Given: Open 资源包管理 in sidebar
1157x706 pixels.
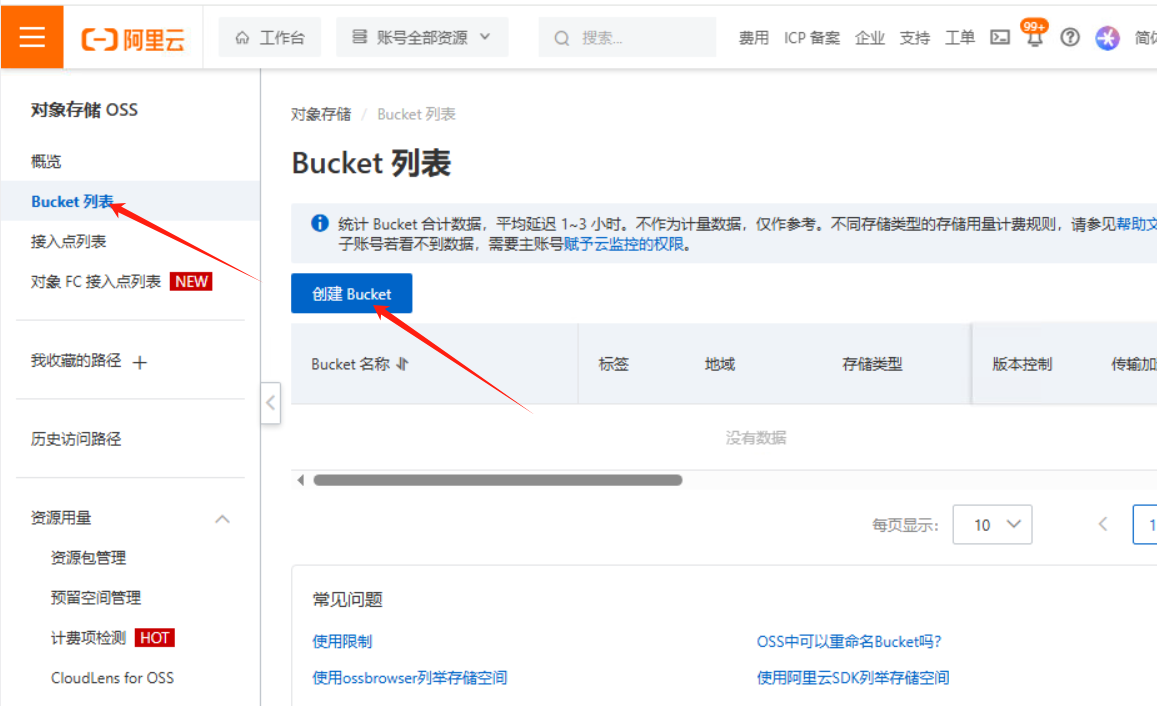Looking at the screenshot, I should click(x=89, y=558).
